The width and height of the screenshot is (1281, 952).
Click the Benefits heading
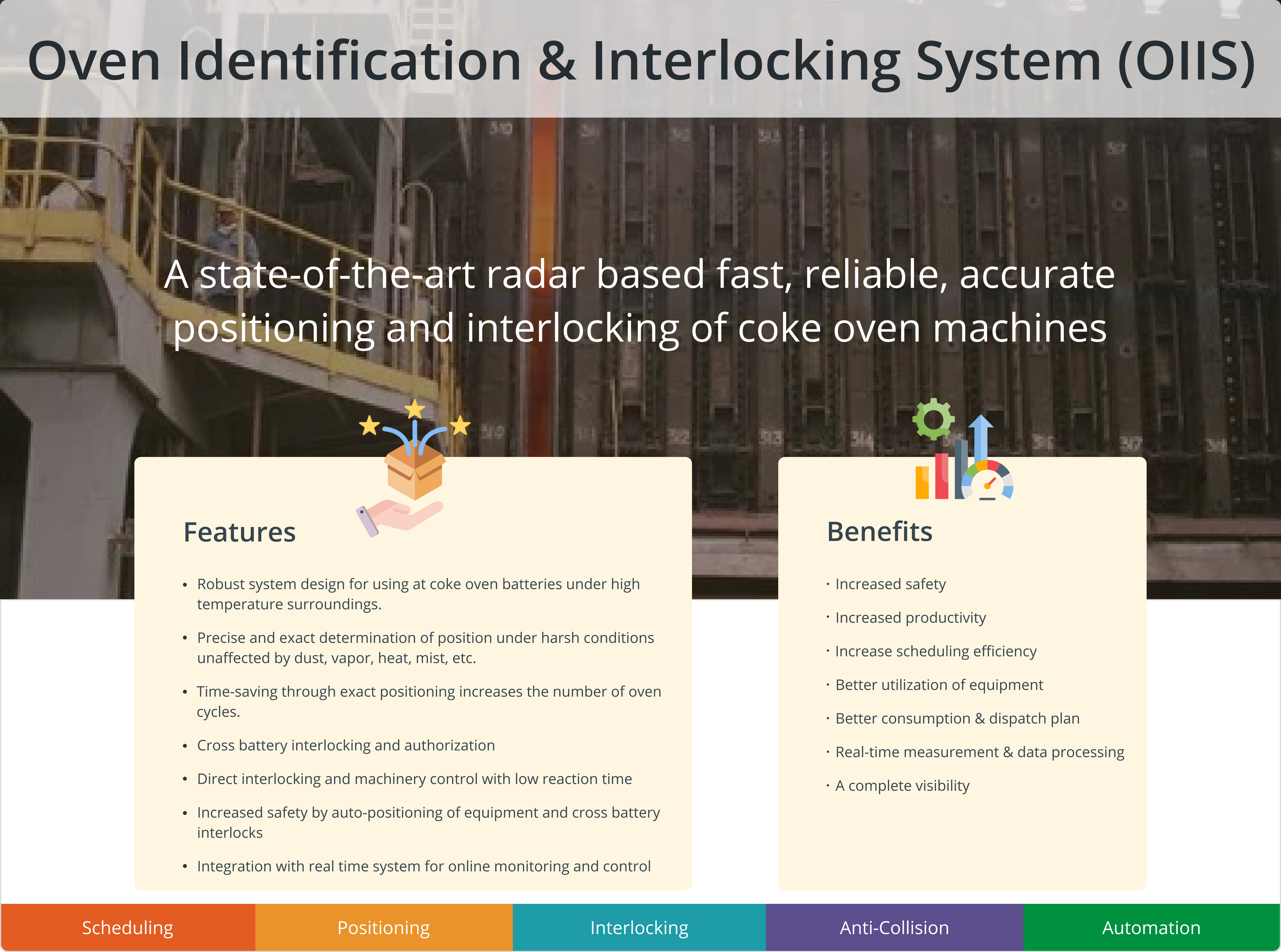(x=880, y=531)
